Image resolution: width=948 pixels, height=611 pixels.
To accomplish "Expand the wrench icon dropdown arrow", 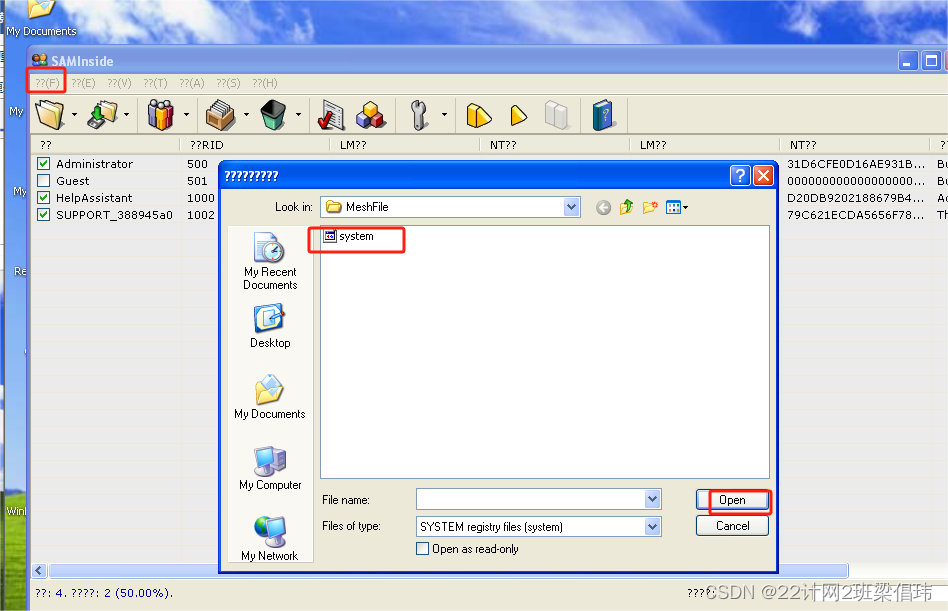I will click(x=444, y=114).
